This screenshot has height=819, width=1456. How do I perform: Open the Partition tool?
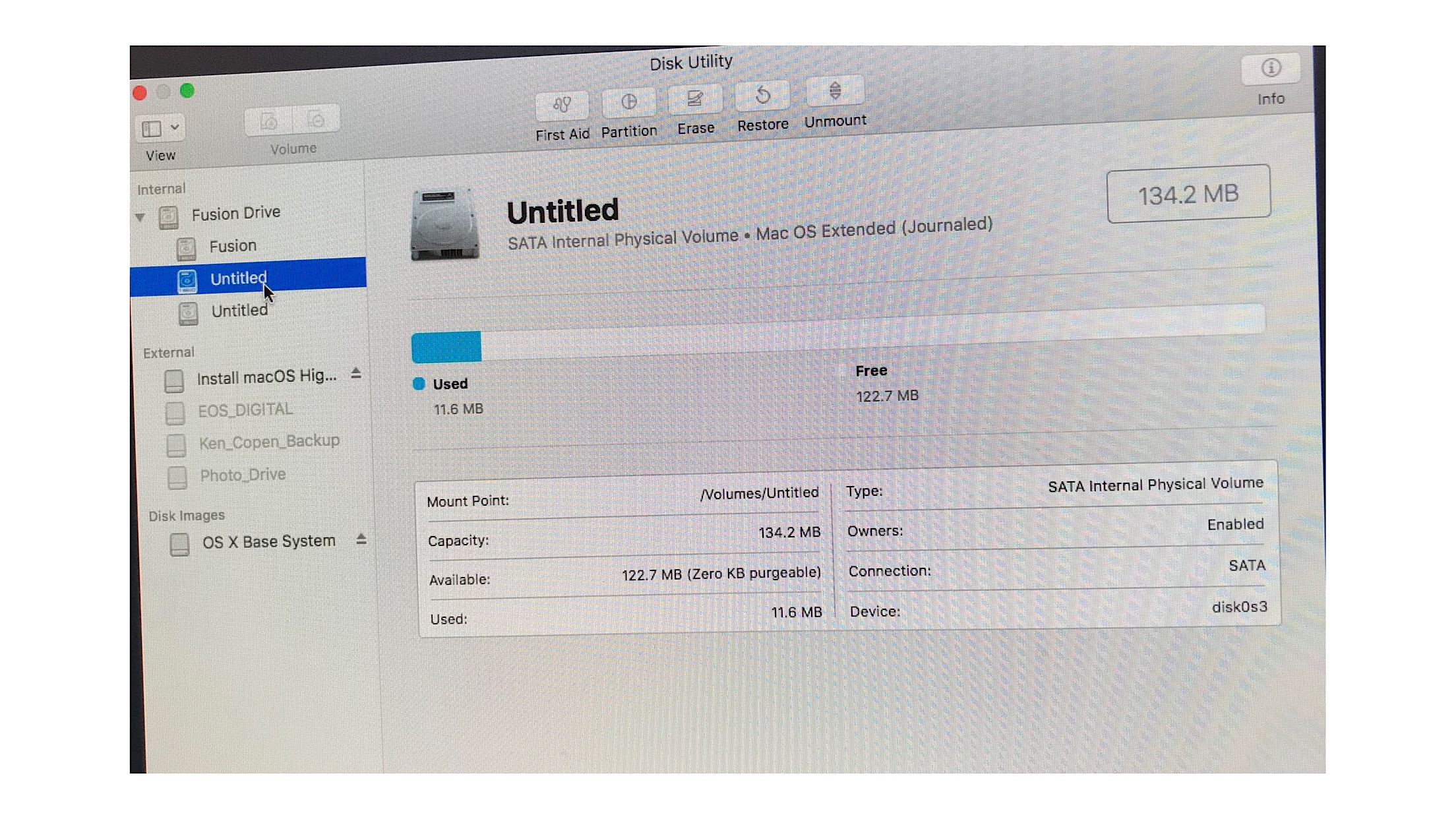[628, 103]
